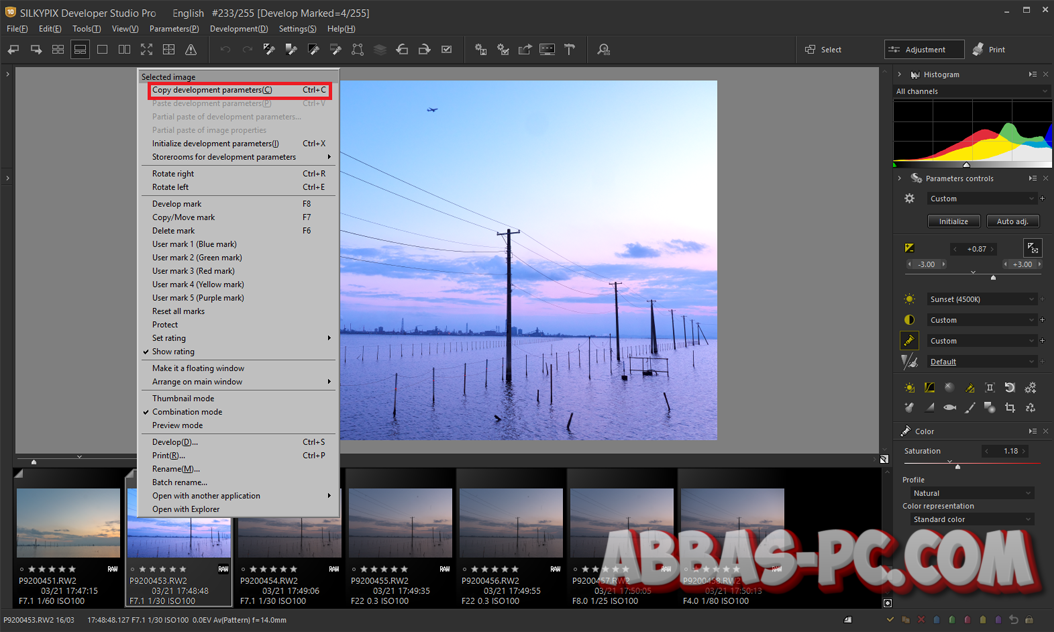Toggle Show rating in context menu
Viewport: 1054px width, 632px height.
pyautogui.click(x=173, y=352)
